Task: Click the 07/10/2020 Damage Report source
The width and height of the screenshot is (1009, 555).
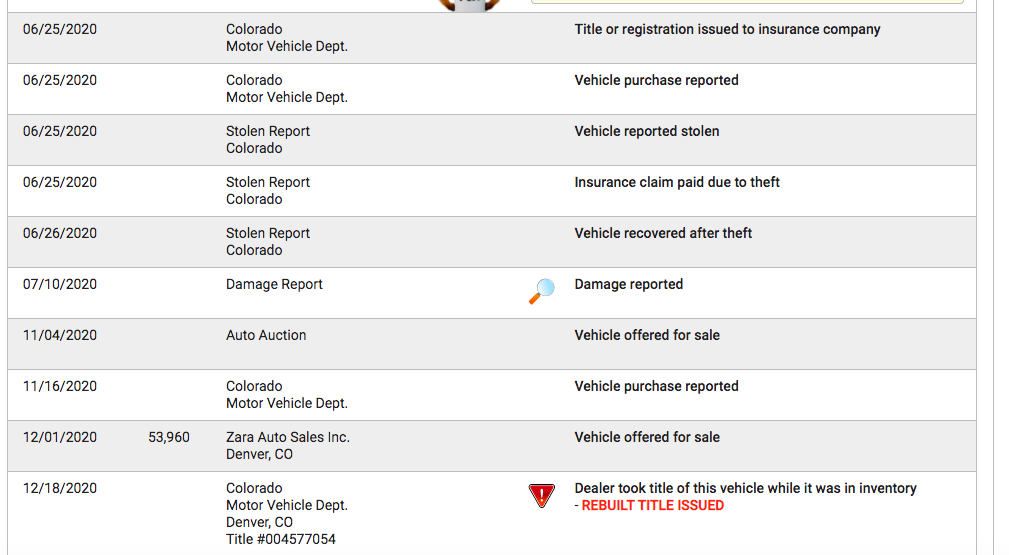Action: pos(274,284)
